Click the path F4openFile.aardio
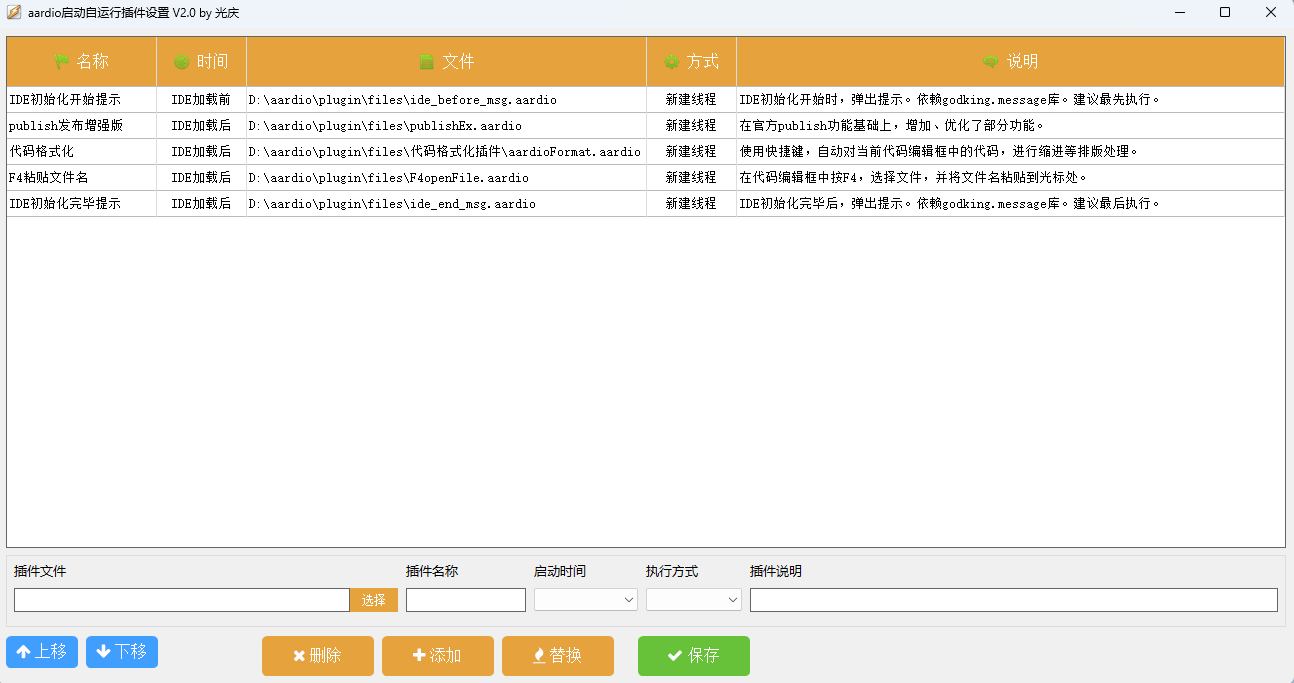This screenshot has width=1294, height=683. tap(389, 178)
